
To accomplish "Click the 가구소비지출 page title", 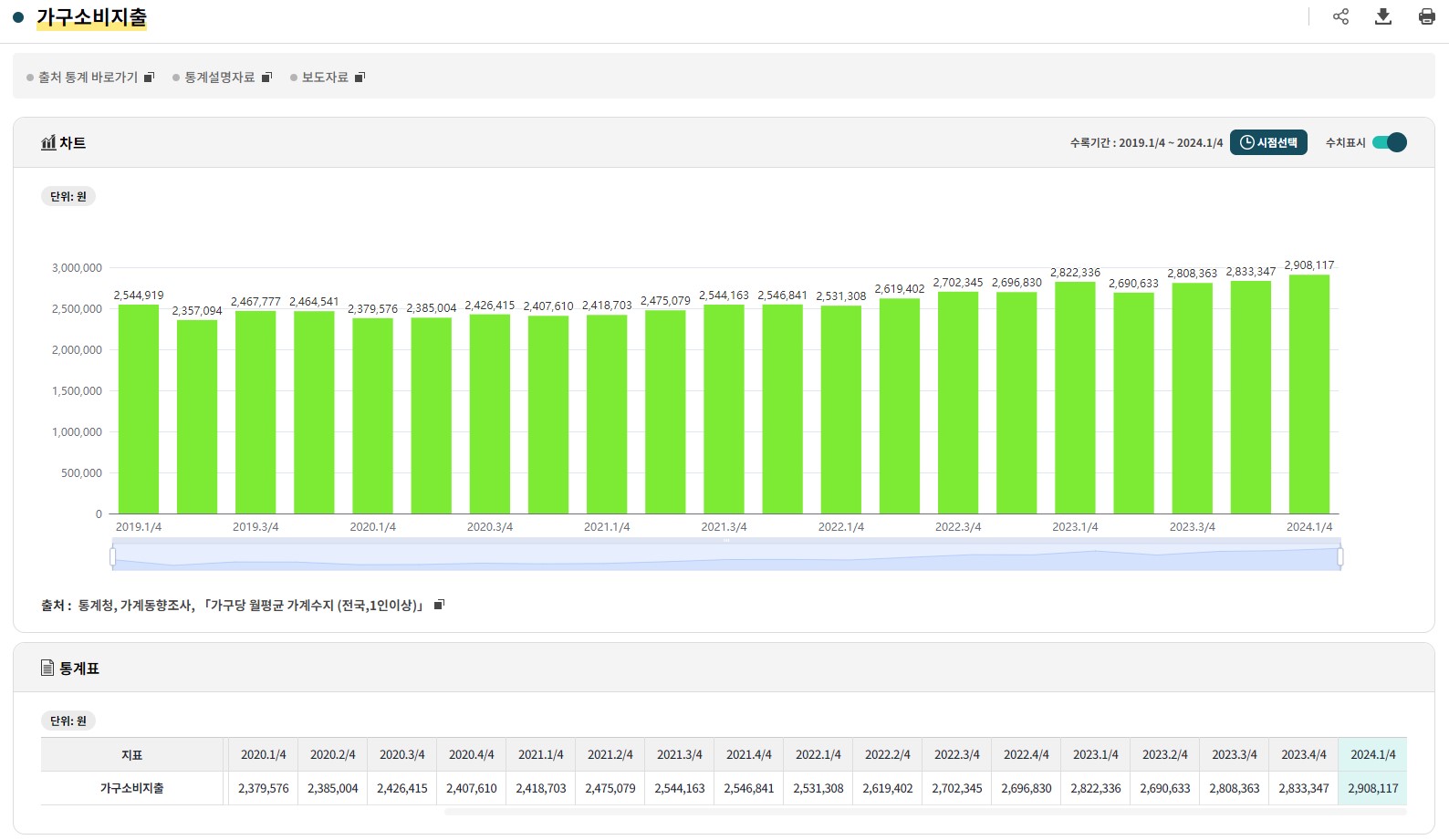I will click(x=91, y=17).
